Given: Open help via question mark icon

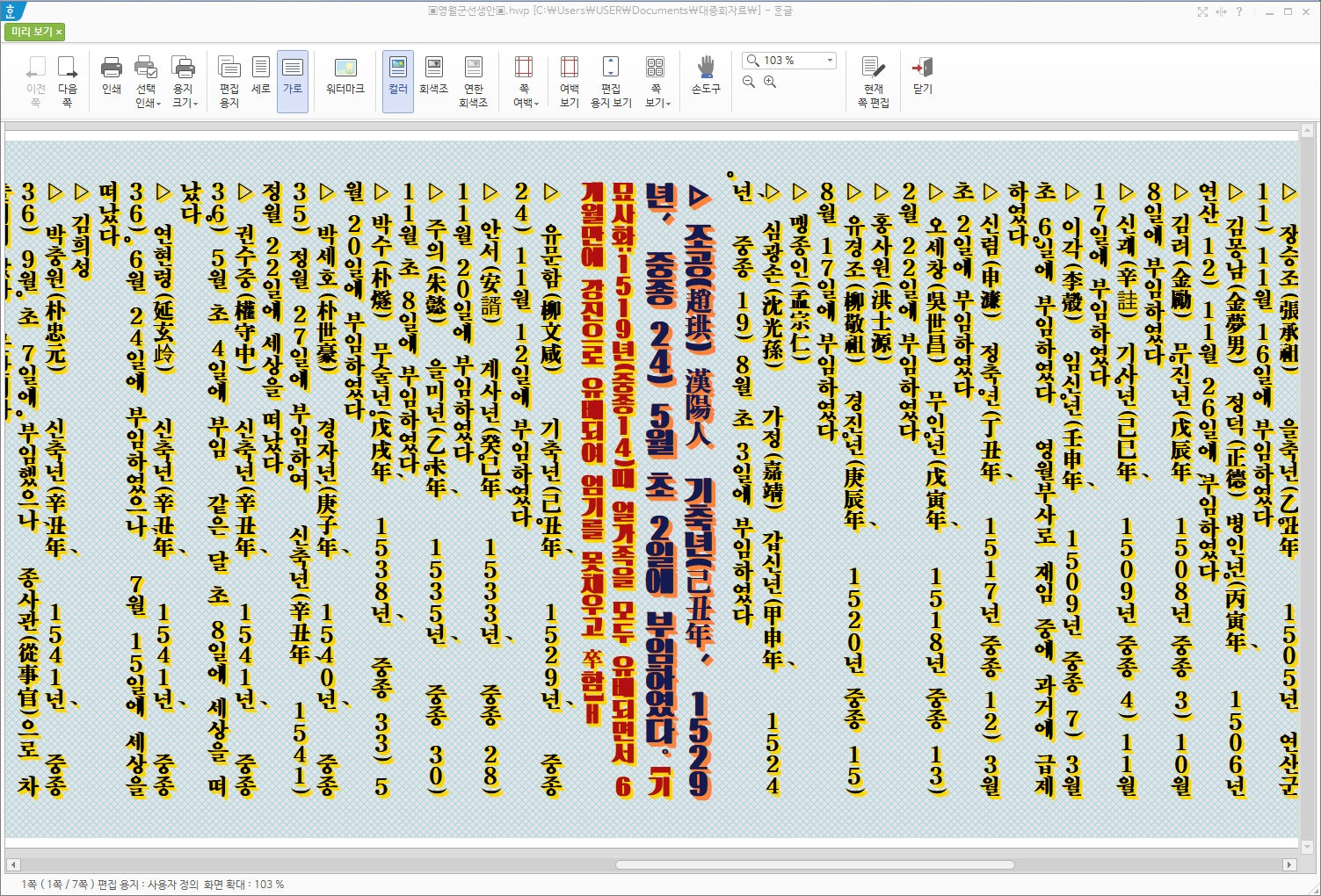Looking at the screenshot, I should tap(1239, 11).
